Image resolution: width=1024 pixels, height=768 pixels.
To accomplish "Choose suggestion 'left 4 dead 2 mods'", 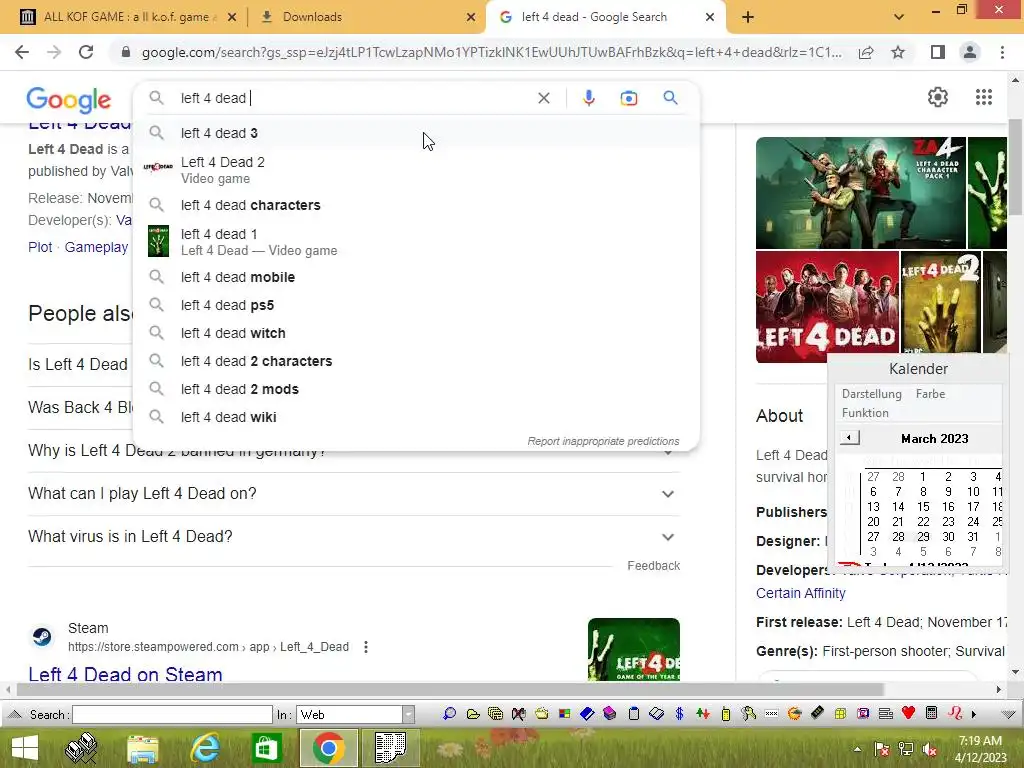I will coord(416,389).
